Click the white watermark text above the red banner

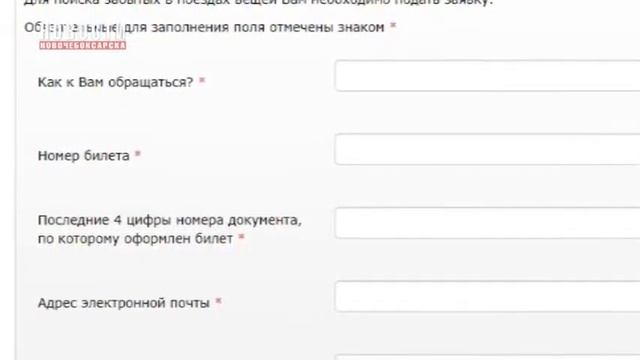tap(82, 33)
